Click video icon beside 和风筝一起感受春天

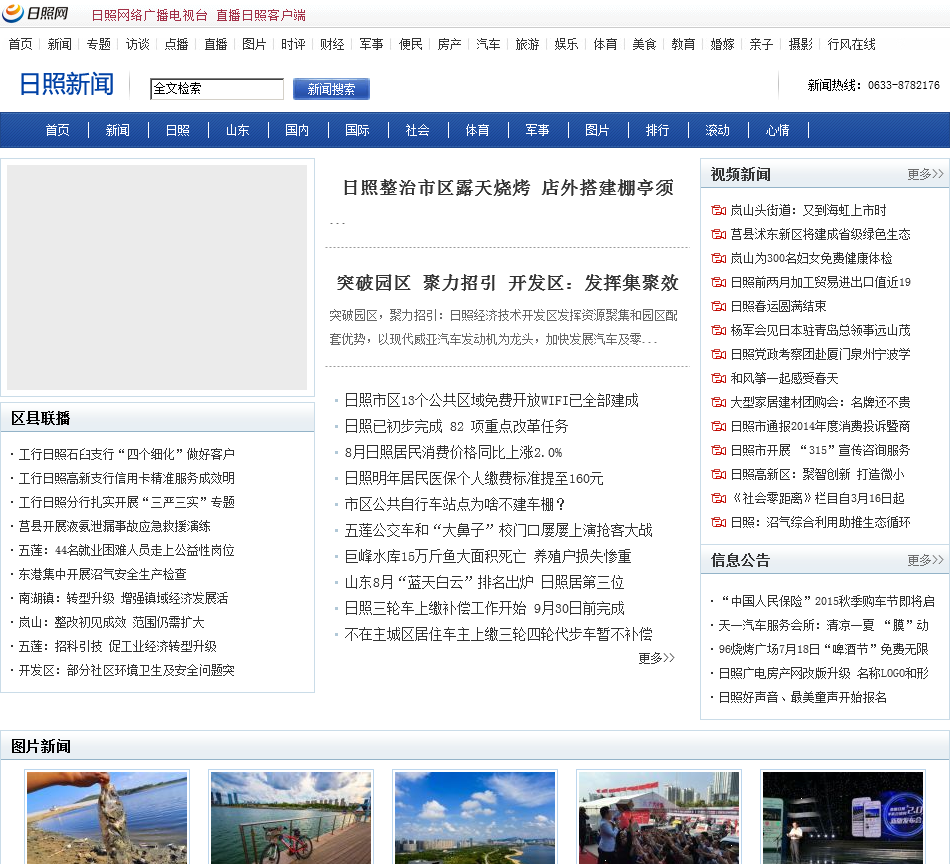717,378
